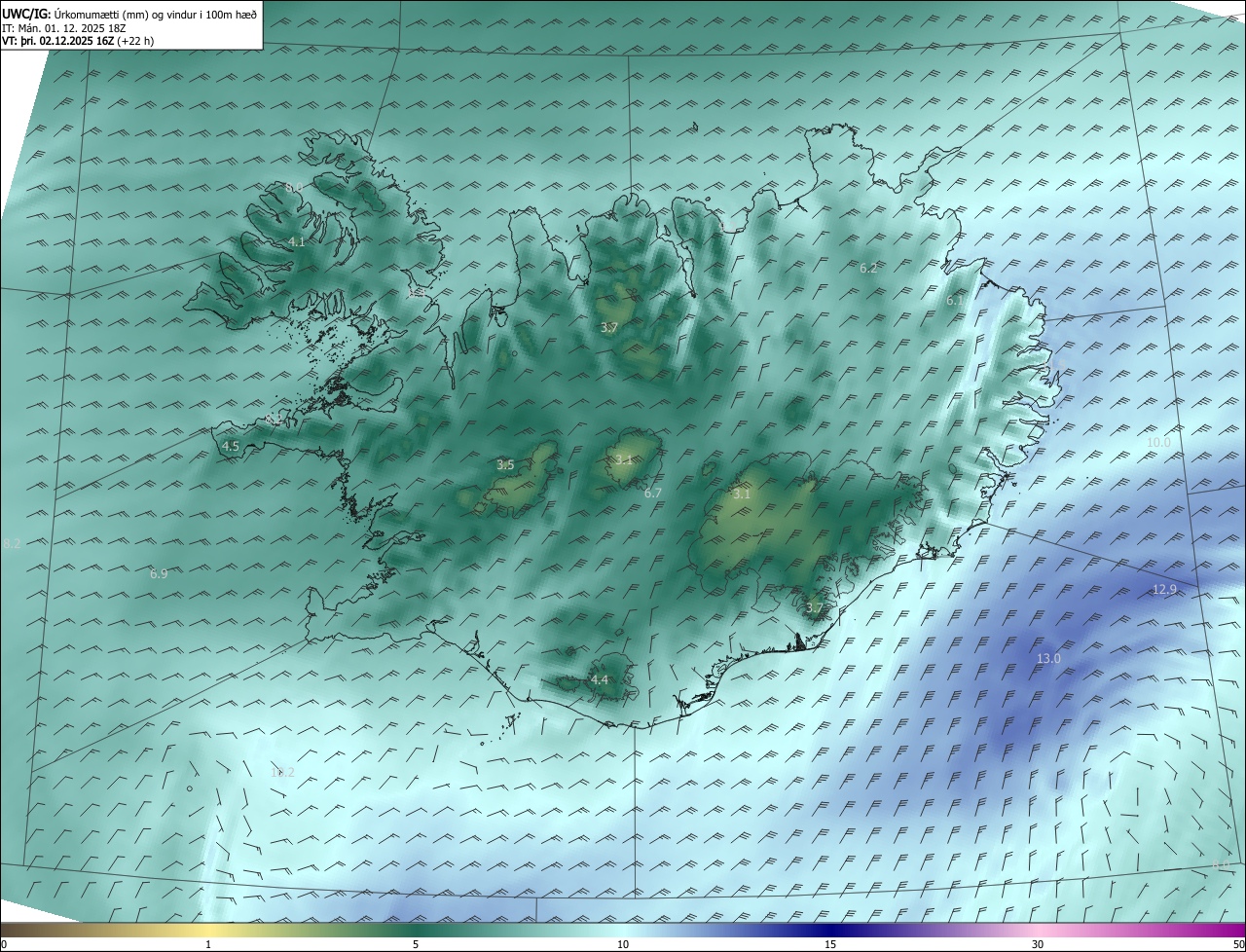Click the 3.7 value near the southeast coast
This screenshot has height=952, width=1246.
(x=815, y=607)
